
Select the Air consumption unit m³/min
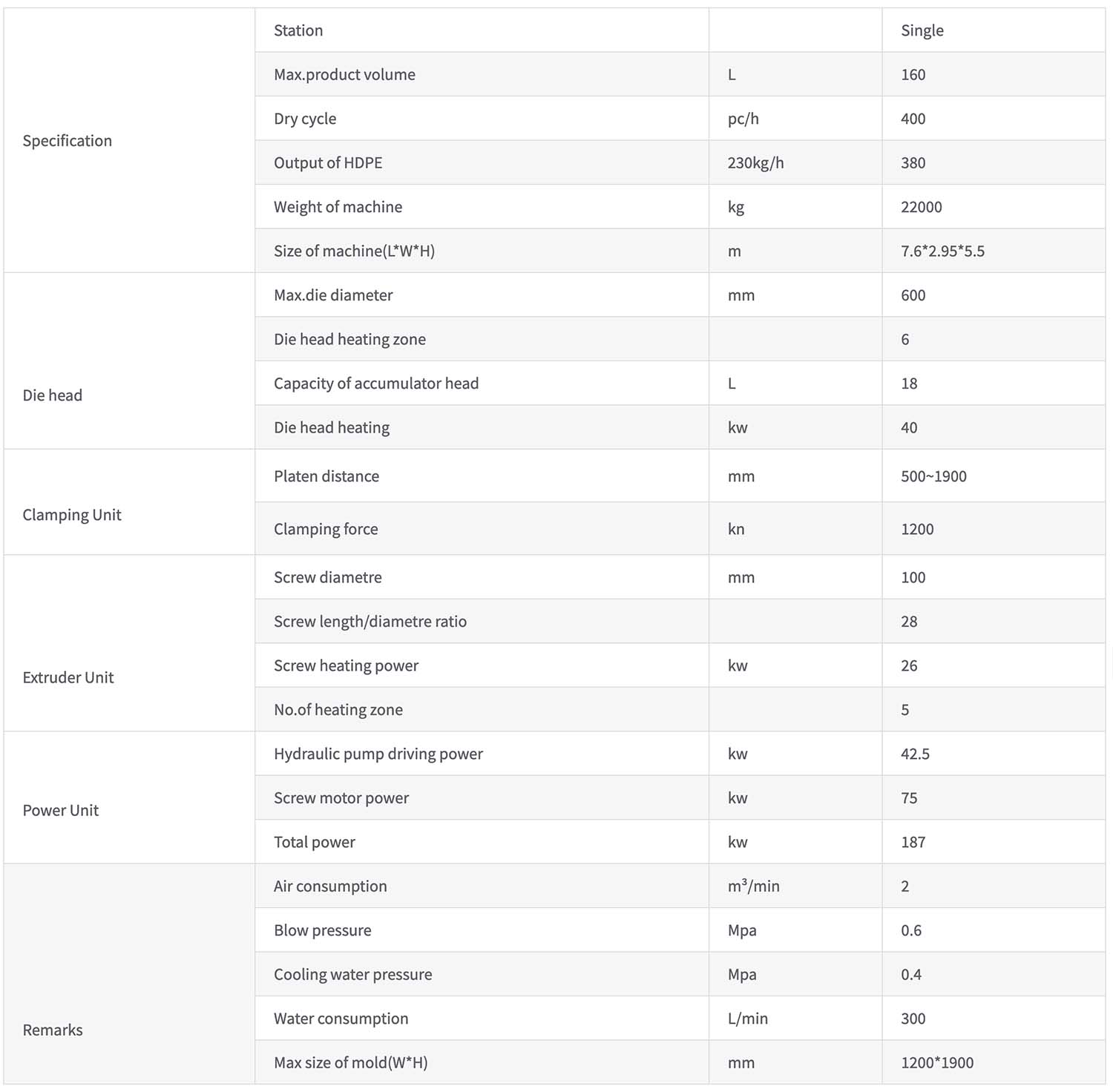point(753,886)
